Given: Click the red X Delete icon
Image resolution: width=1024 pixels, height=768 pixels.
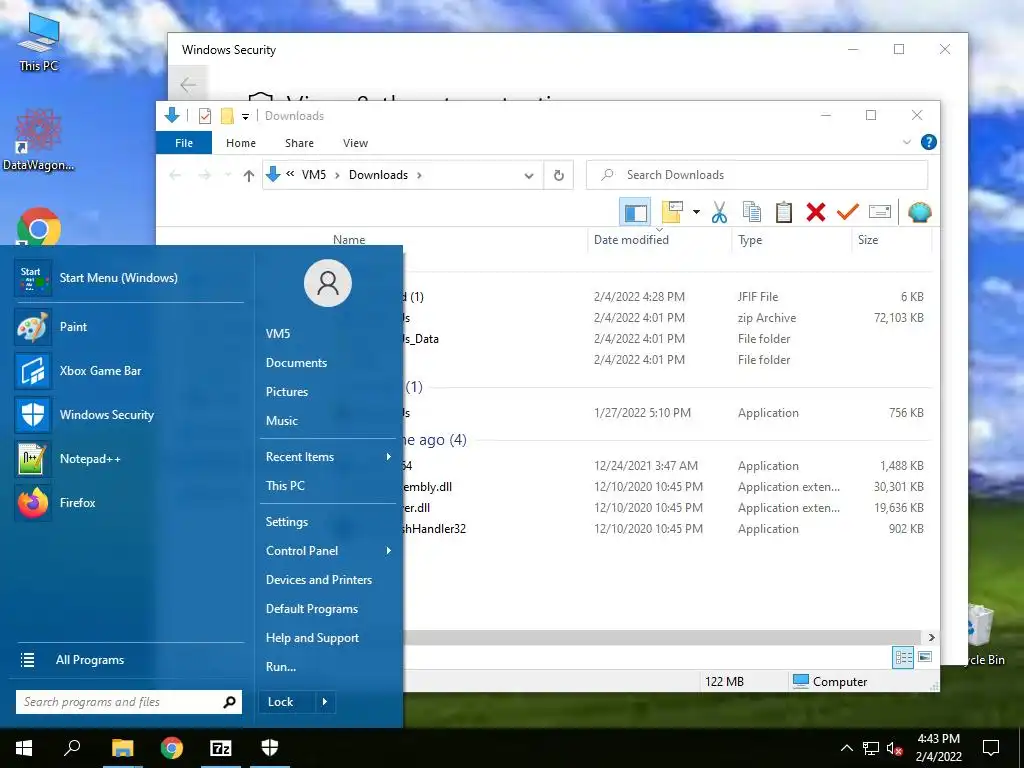Looking at the screenshot, I should click(x=816, y=212).
